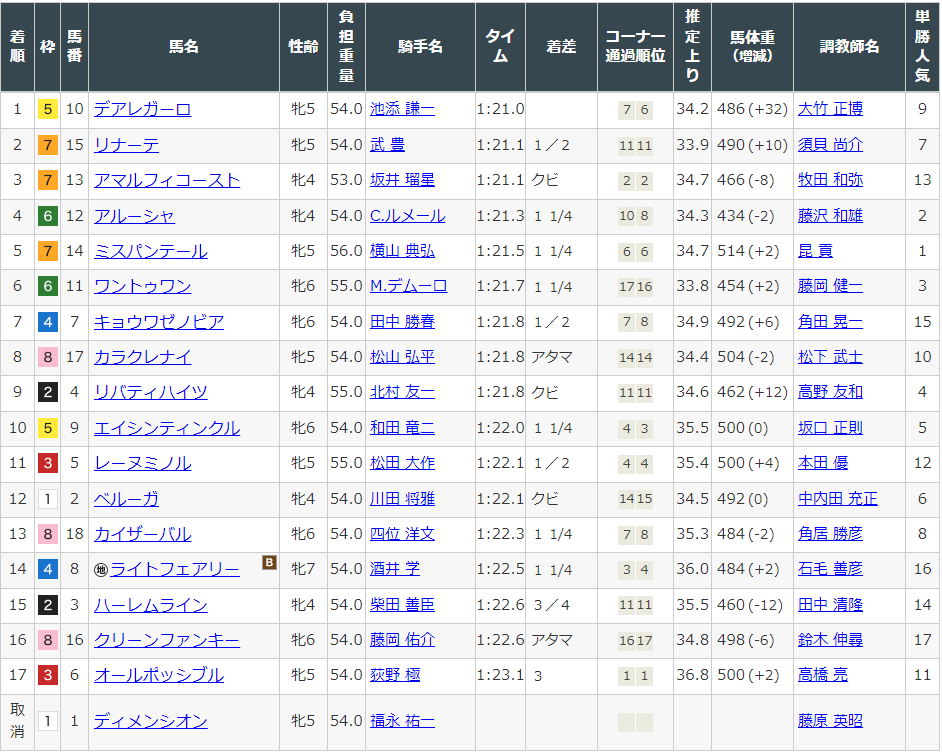Click red frame 3 badge in レーヌミノル row

tap(47, 463)
